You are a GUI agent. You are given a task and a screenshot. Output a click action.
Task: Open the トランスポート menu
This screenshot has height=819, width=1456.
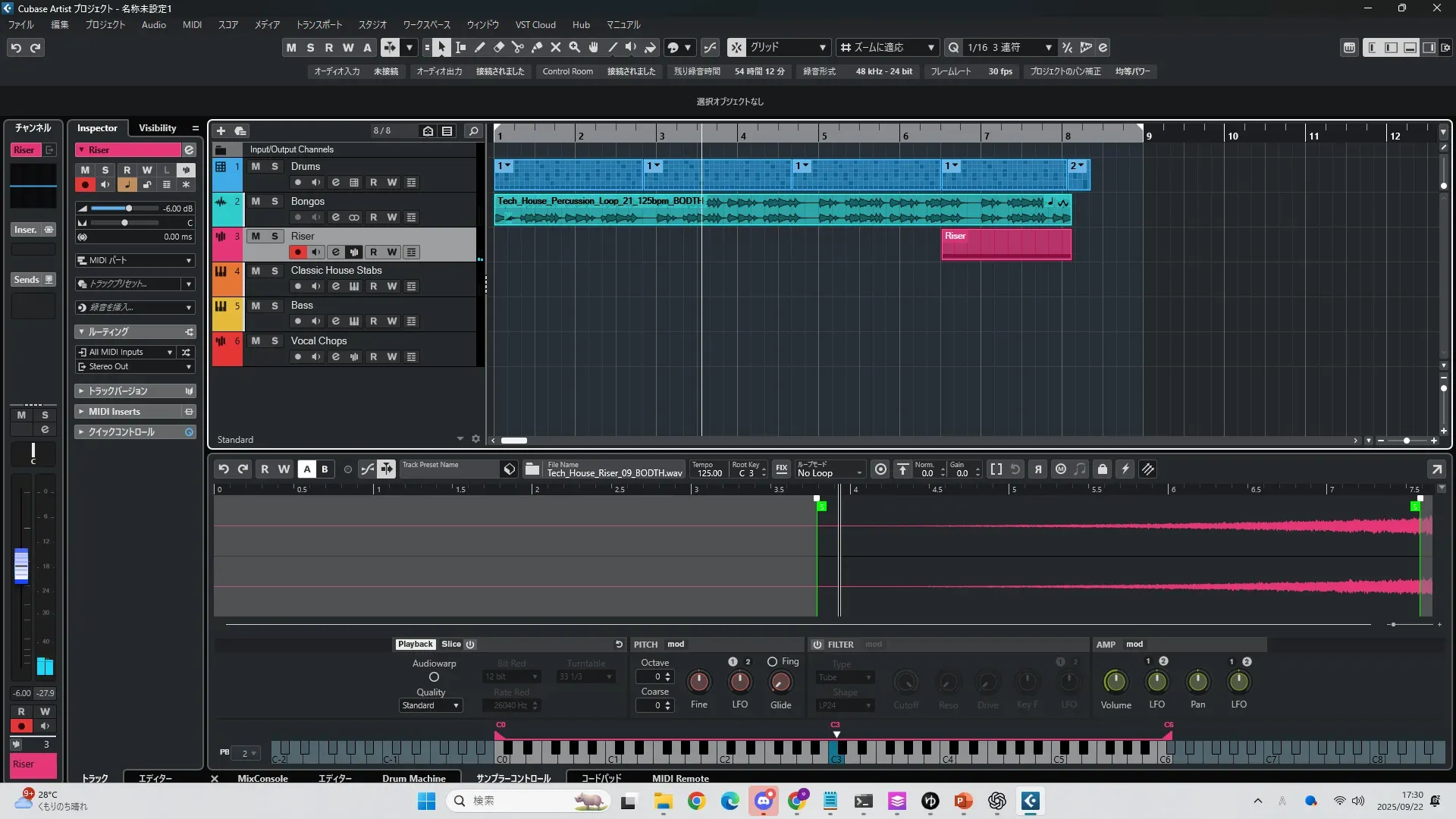pos(318,24)
